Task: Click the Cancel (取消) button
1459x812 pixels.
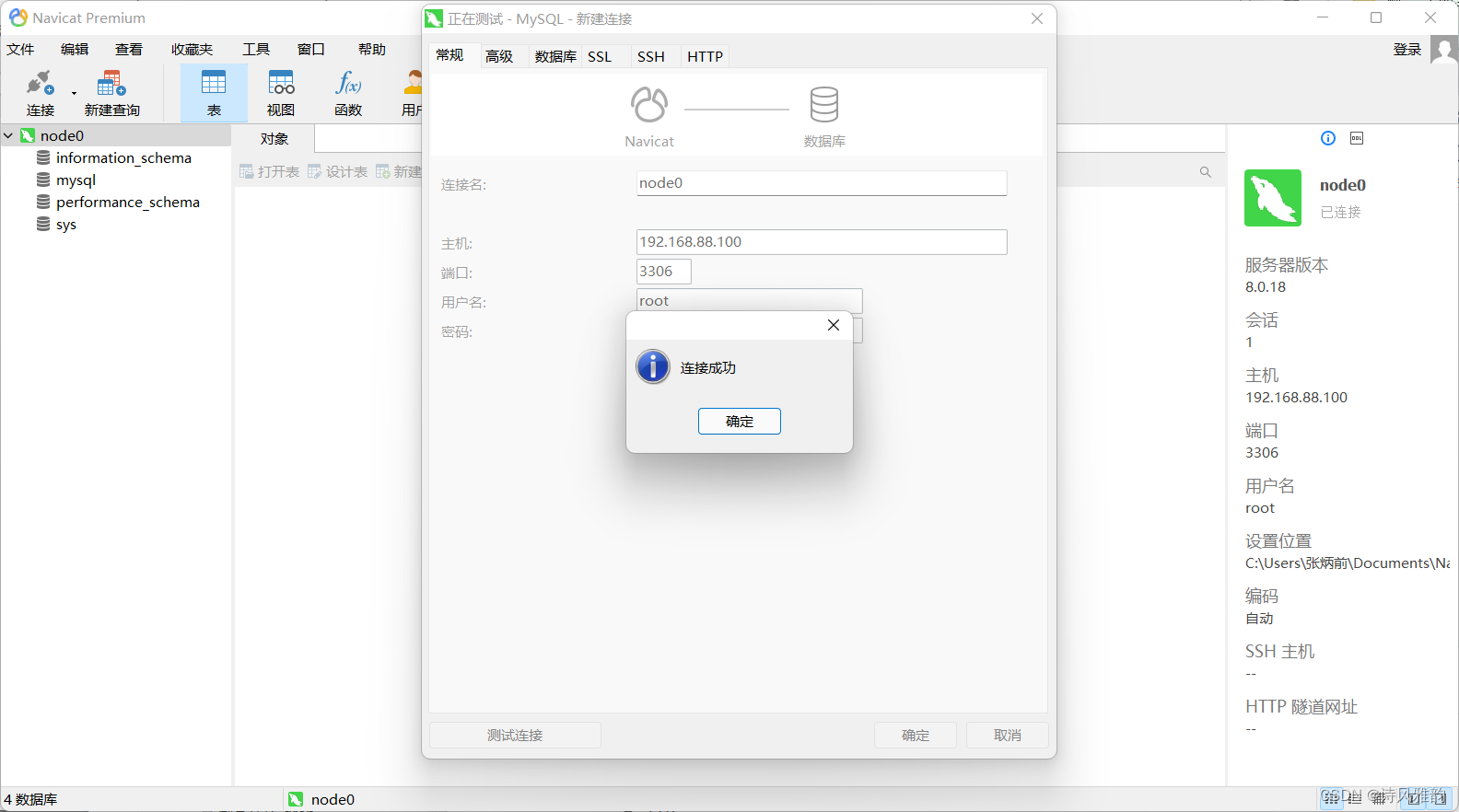Action: (x=1008, y=735)
